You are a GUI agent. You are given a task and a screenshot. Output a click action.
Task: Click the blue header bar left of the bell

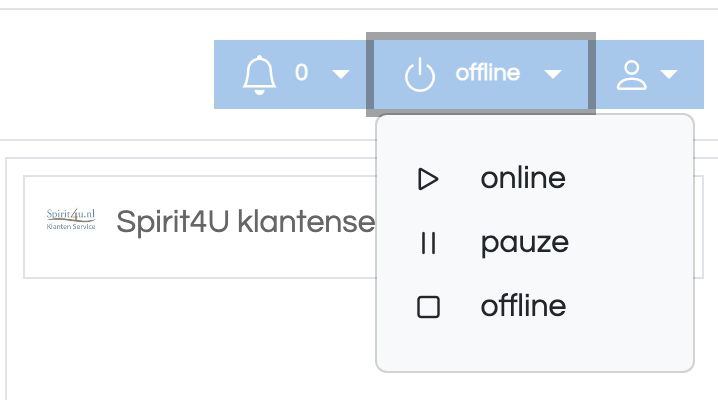pos(228,75)
